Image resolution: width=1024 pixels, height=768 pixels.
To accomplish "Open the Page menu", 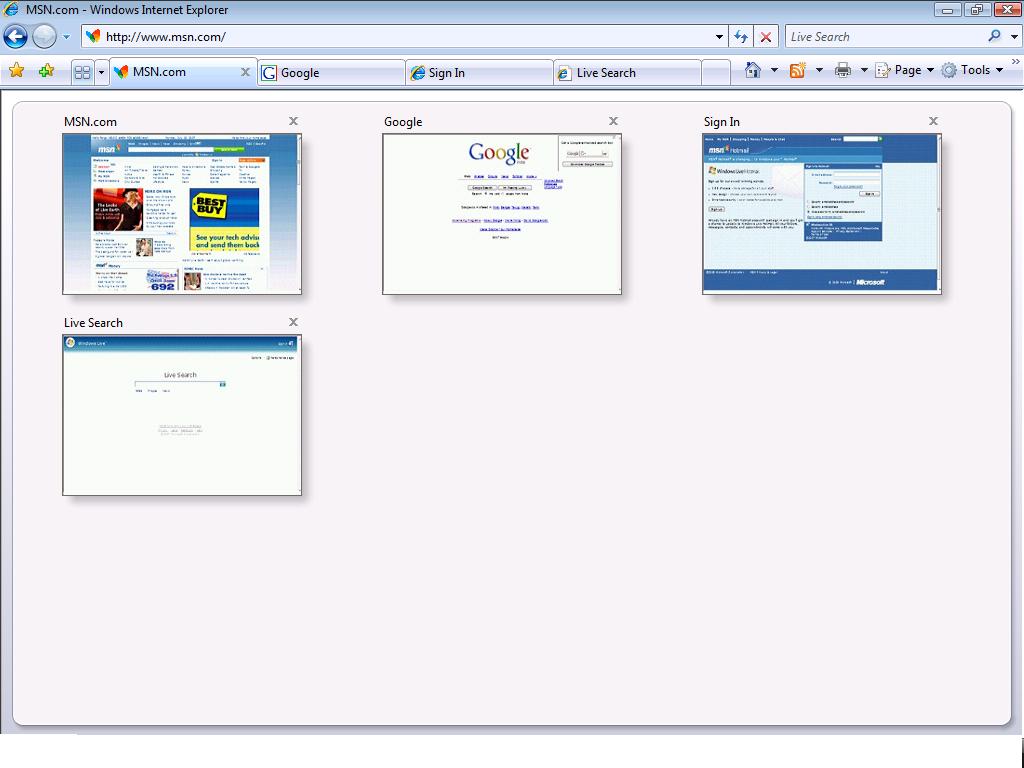I will (905, 70).
